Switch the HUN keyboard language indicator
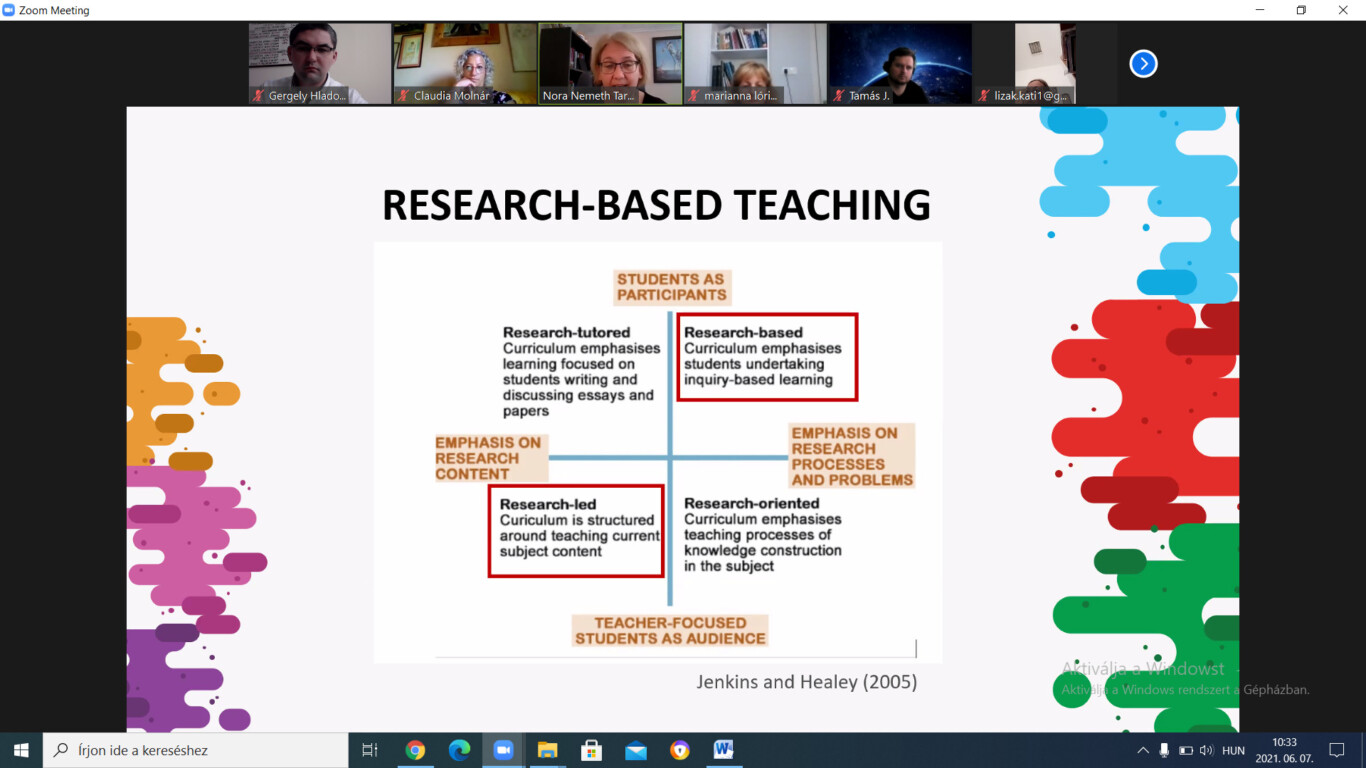Screen dimensions: 1366x768 pos(1233,750)
